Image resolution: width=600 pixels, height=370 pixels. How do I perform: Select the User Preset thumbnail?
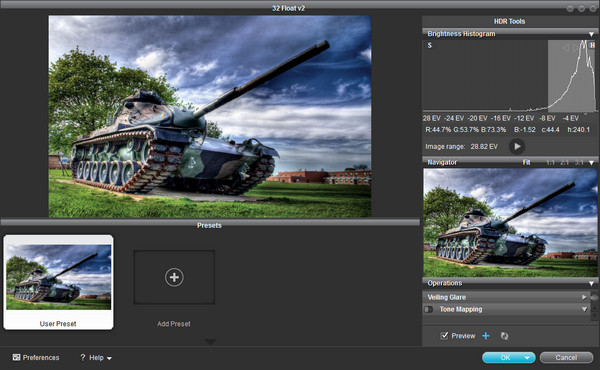click(59, 282)
